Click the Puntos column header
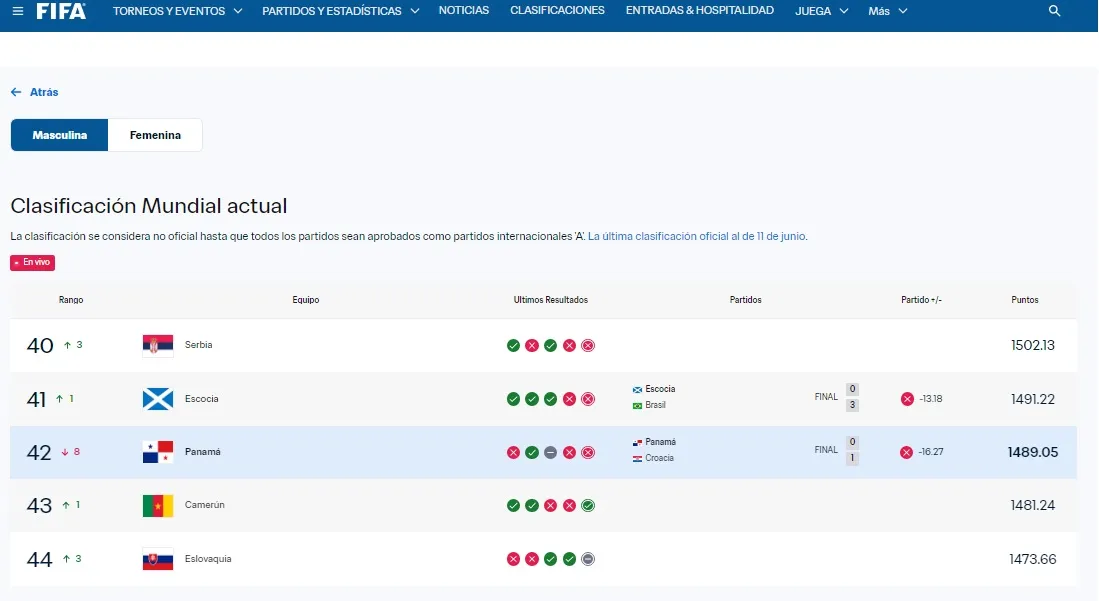1099x601 pixels. tap(1025, 300)
